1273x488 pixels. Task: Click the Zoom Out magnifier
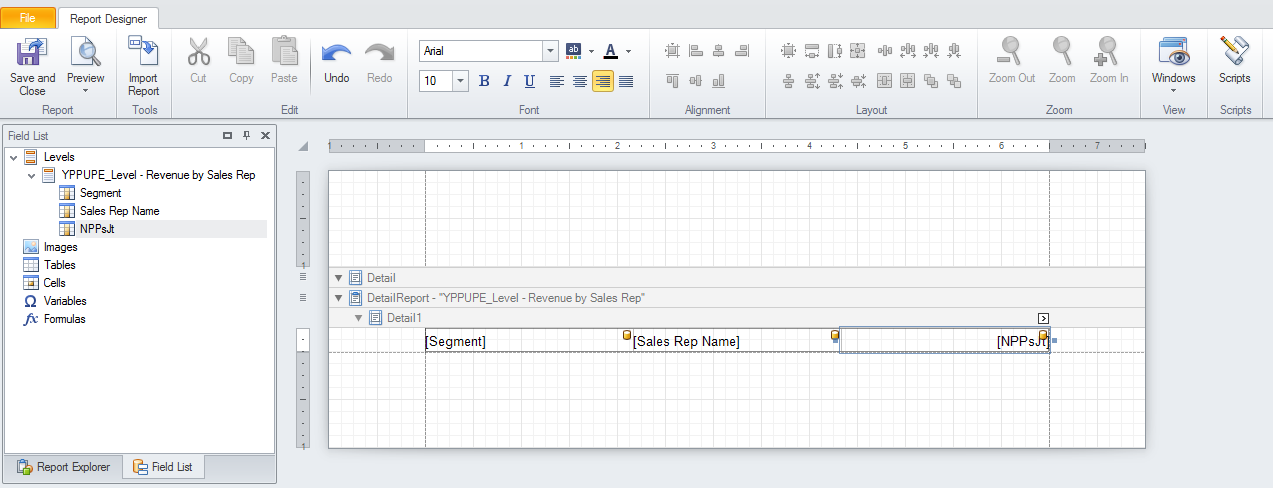point(1012,52)
